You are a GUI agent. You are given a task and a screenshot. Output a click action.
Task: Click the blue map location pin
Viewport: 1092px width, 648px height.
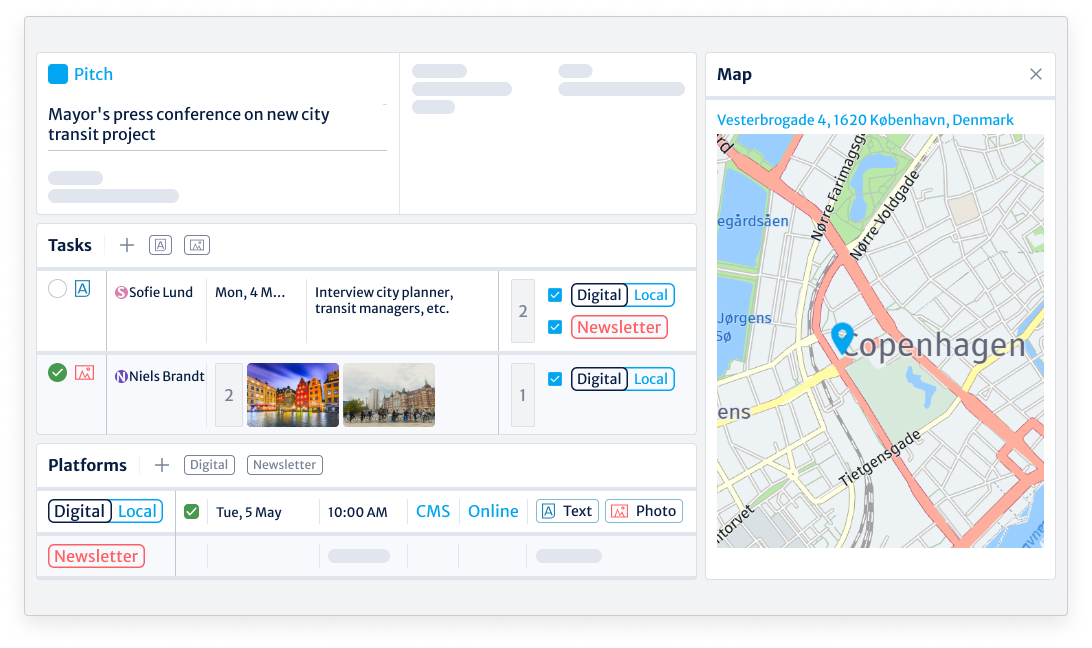[x=842, y=339]
